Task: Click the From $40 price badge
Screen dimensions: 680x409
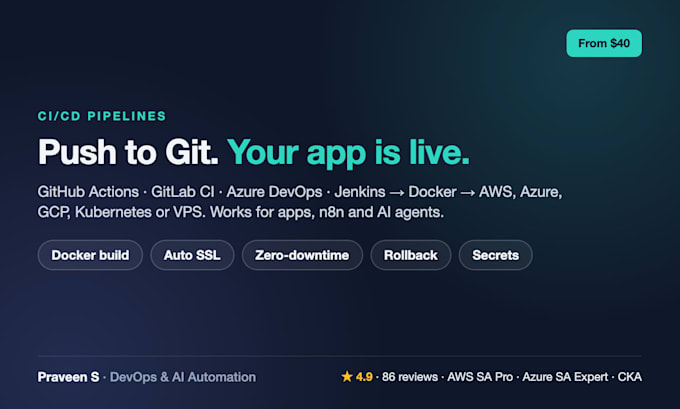Action: click(604, 43)
